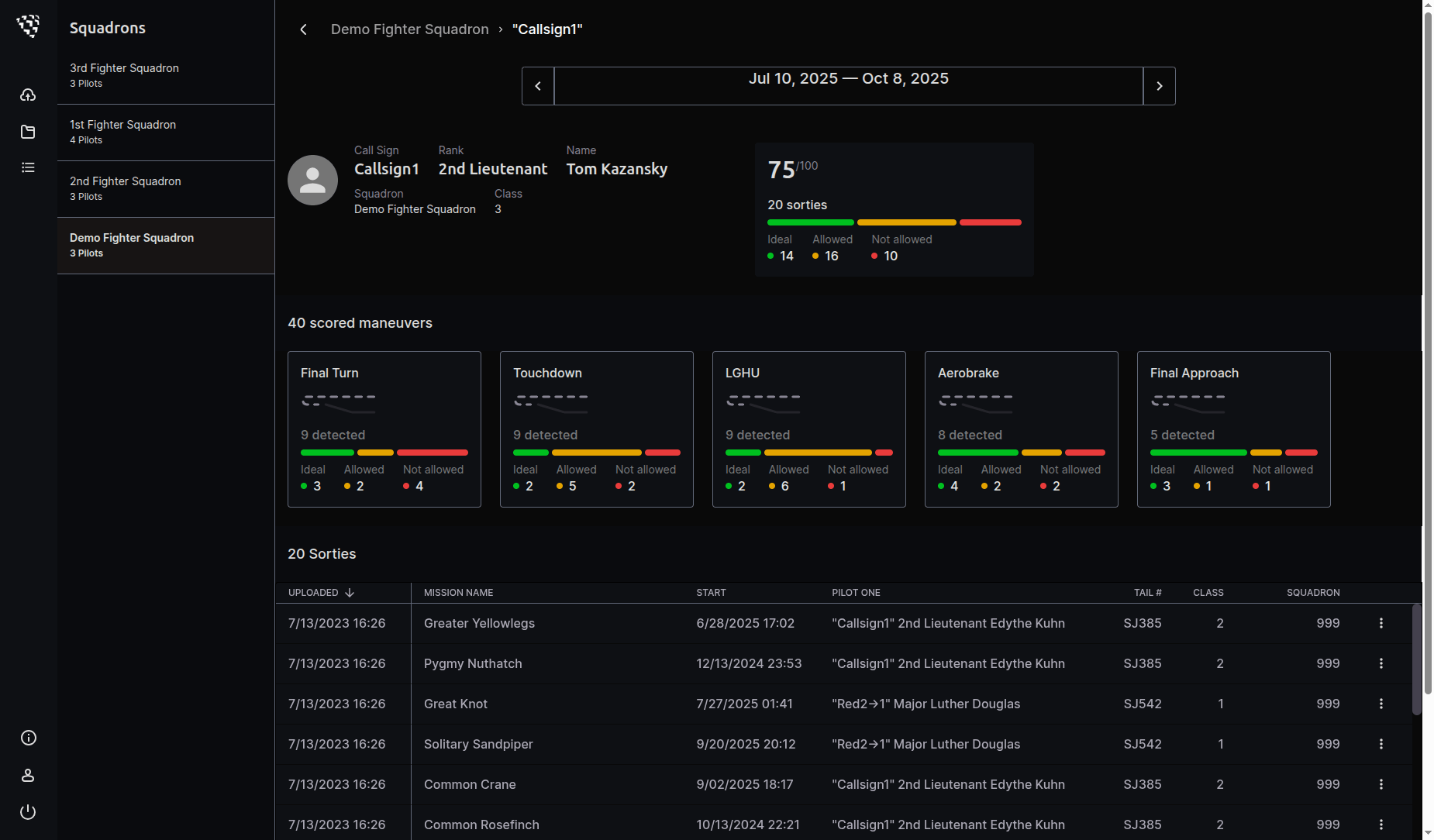The height and width of the screenshot is (840, 1434).
Task: Open the info icon in sidebar
Action: [x=28, y=738]
